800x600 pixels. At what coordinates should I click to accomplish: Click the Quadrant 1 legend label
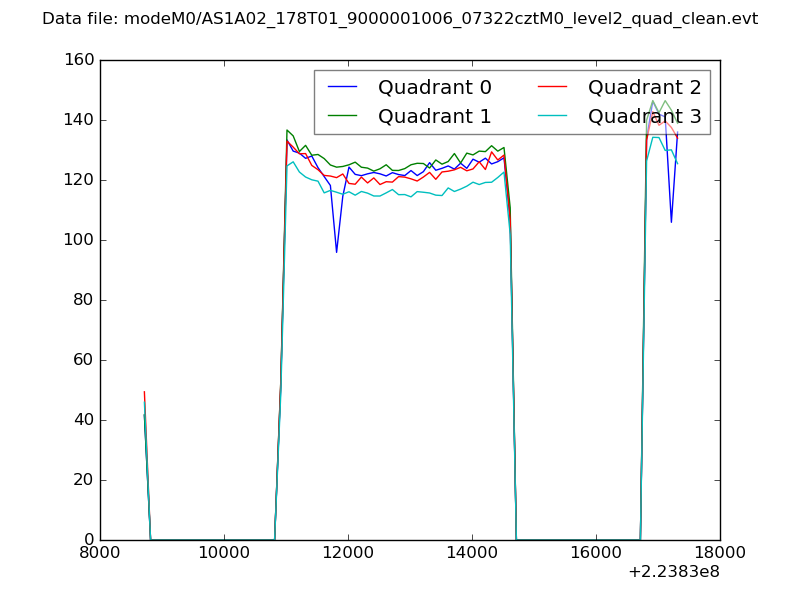[x=434, y=116]
